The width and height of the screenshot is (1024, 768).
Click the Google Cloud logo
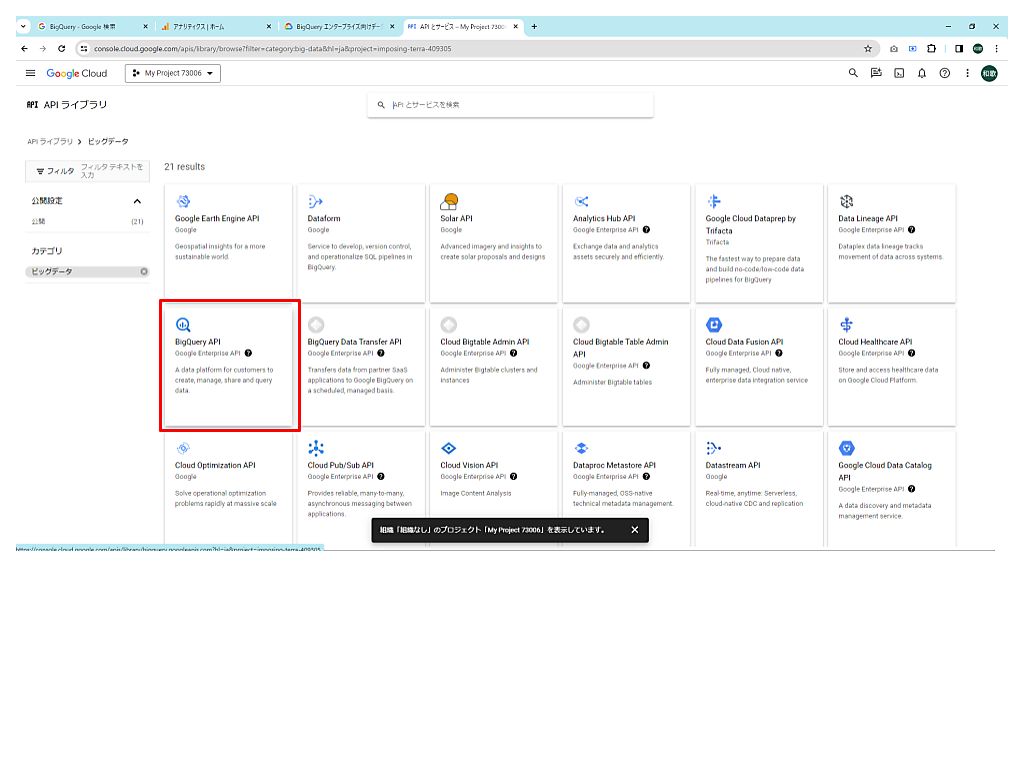coord(76,73)
